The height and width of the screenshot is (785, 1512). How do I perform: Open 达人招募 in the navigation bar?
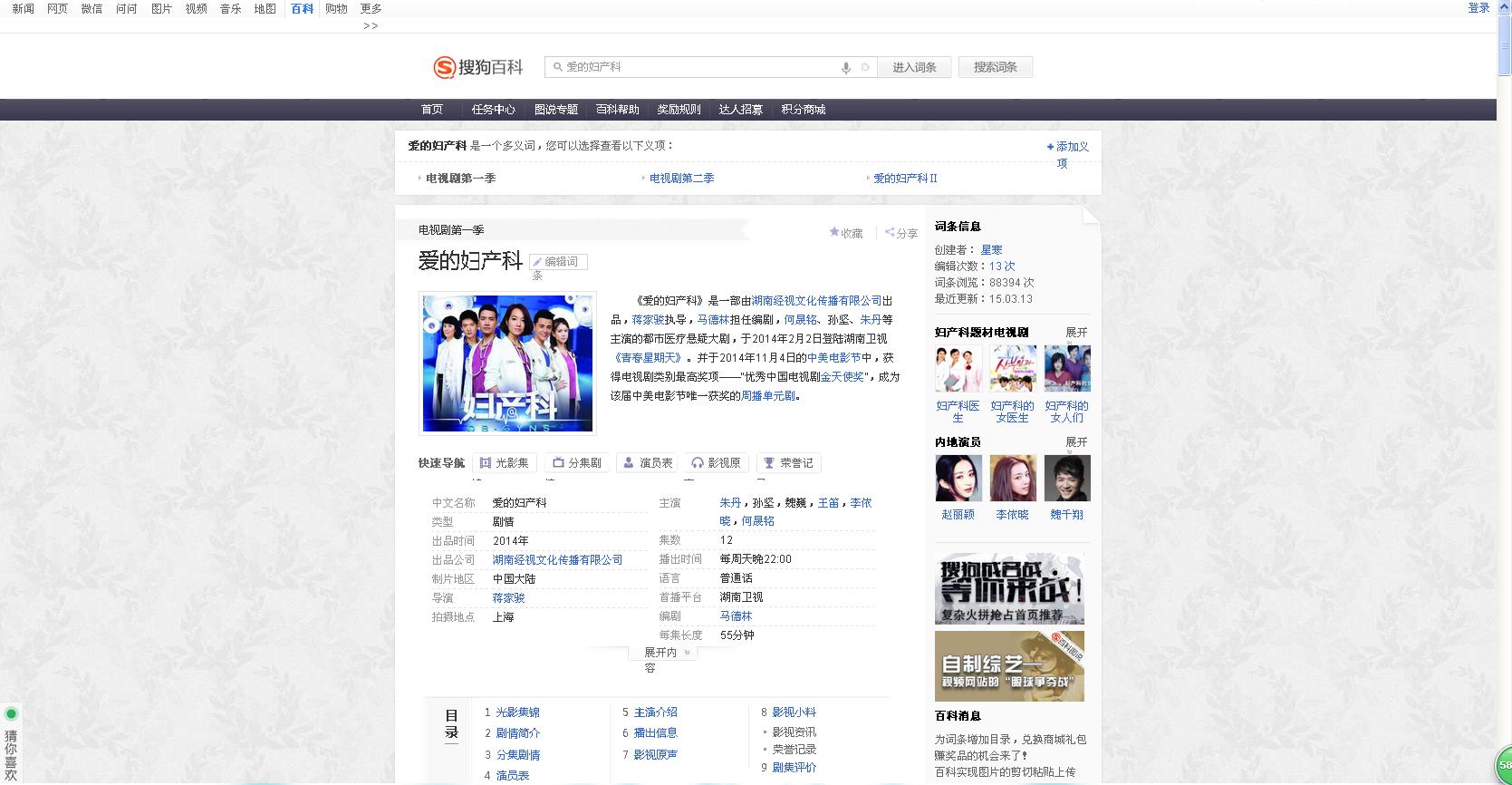point(740,110)
